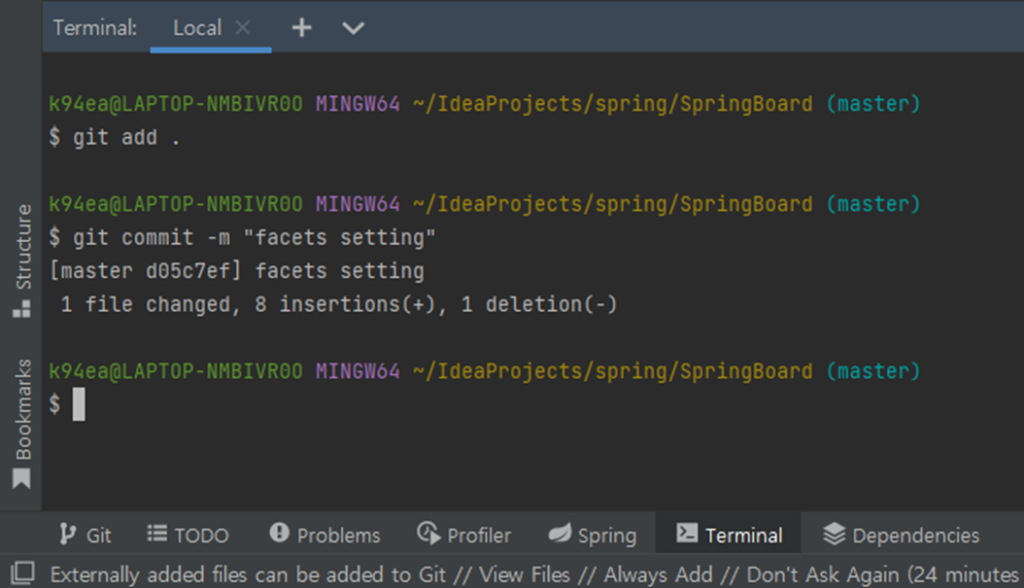Open the Problems tool window
Viewport: 1024px width, 588px height.
click(x=325, y=535)
